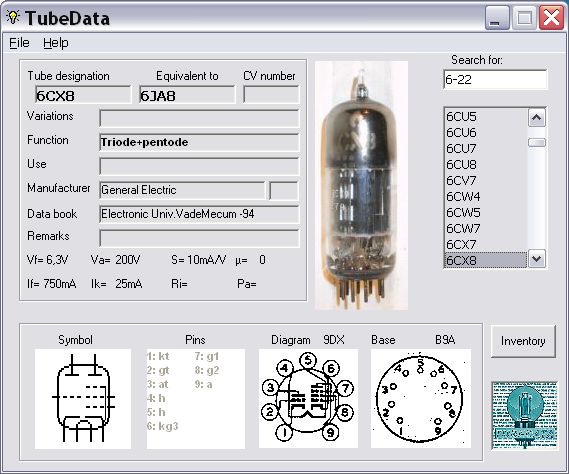The image size is (569, 474).
Task: Click the B9A base diagram image
Action: tap(421, 399)
